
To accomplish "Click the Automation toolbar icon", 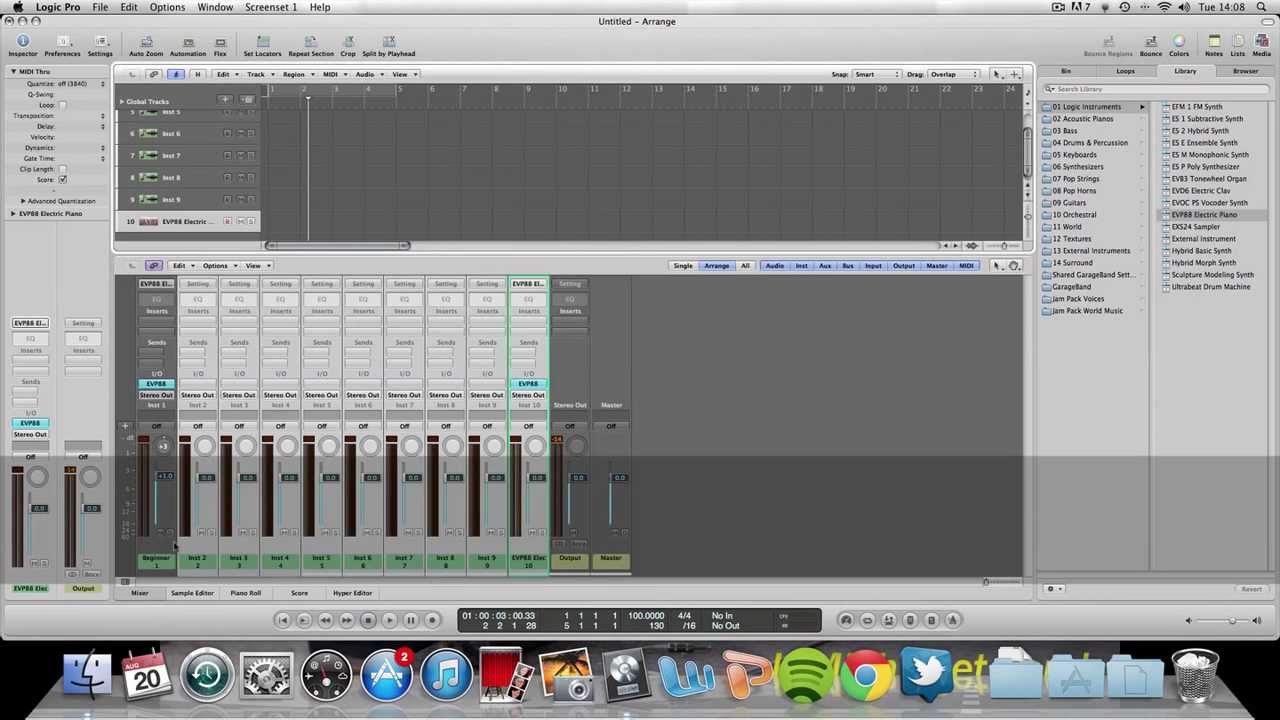I will click(188, 44).
